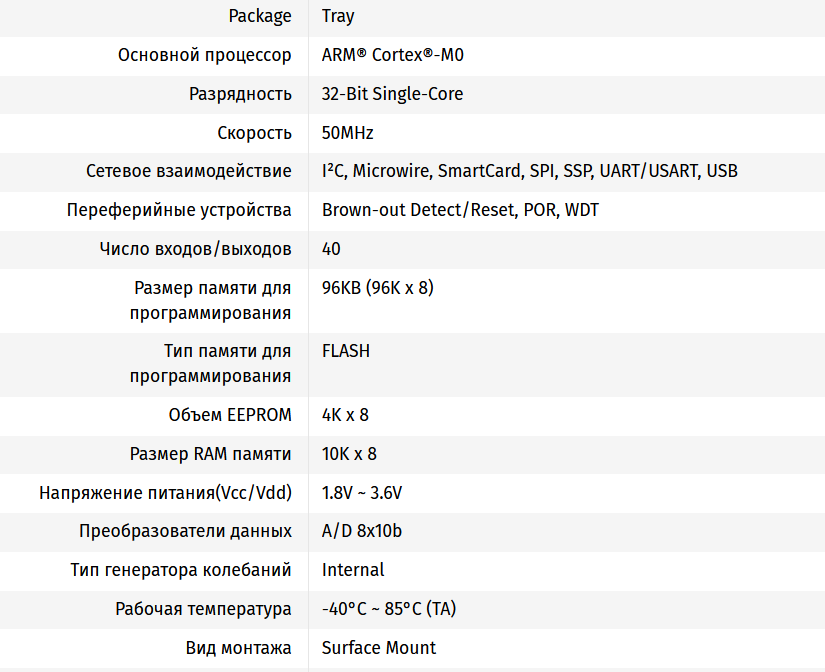Click the '1.8V ~ 3.6V' voltage value
Screen dimensions: 825x672
(x=361, y=493)
